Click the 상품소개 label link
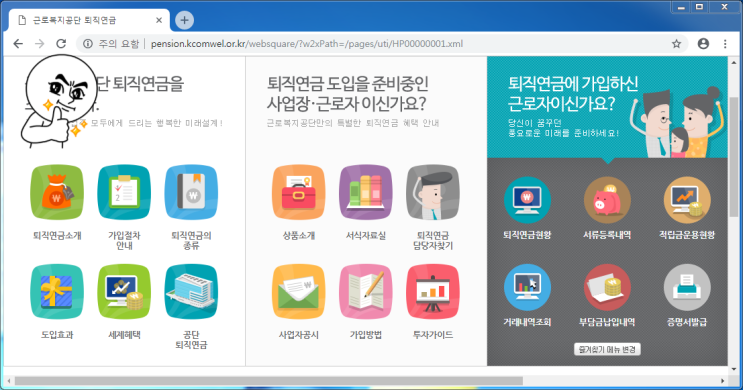 299,235
